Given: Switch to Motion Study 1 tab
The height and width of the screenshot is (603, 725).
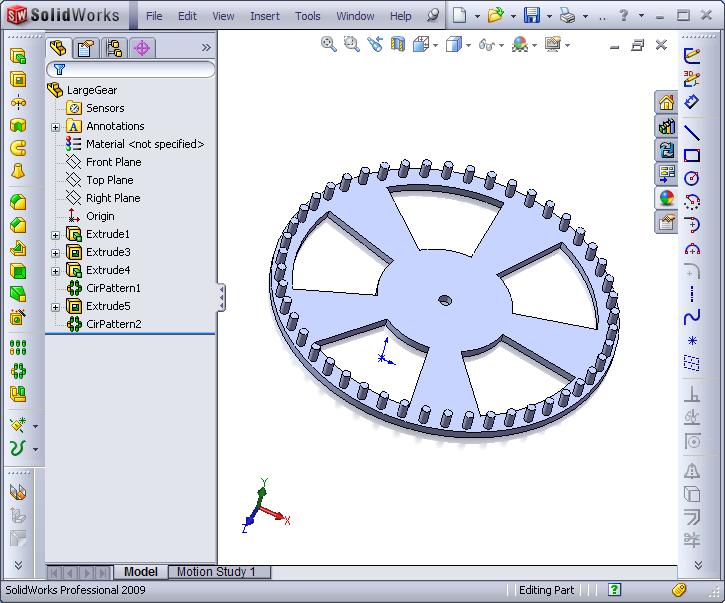Looking at the screenshot, I should (219, 572).
